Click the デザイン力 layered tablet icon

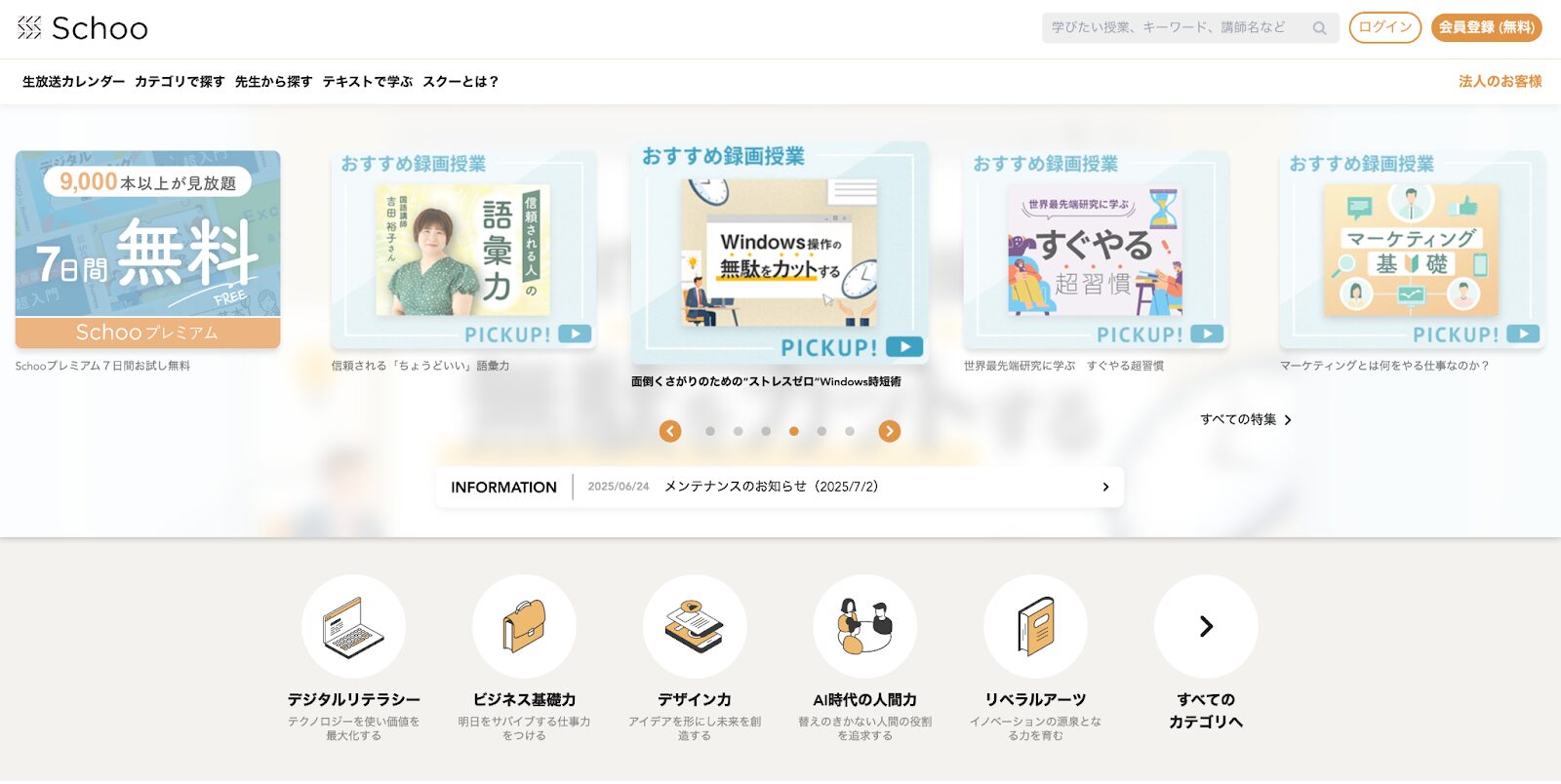tap(695, 626)
